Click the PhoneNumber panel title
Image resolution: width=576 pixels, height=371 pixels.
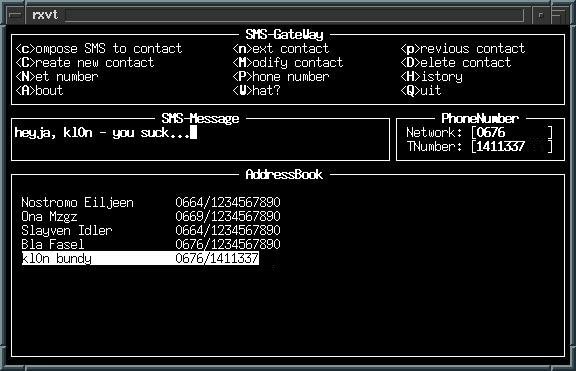point(480,118)
